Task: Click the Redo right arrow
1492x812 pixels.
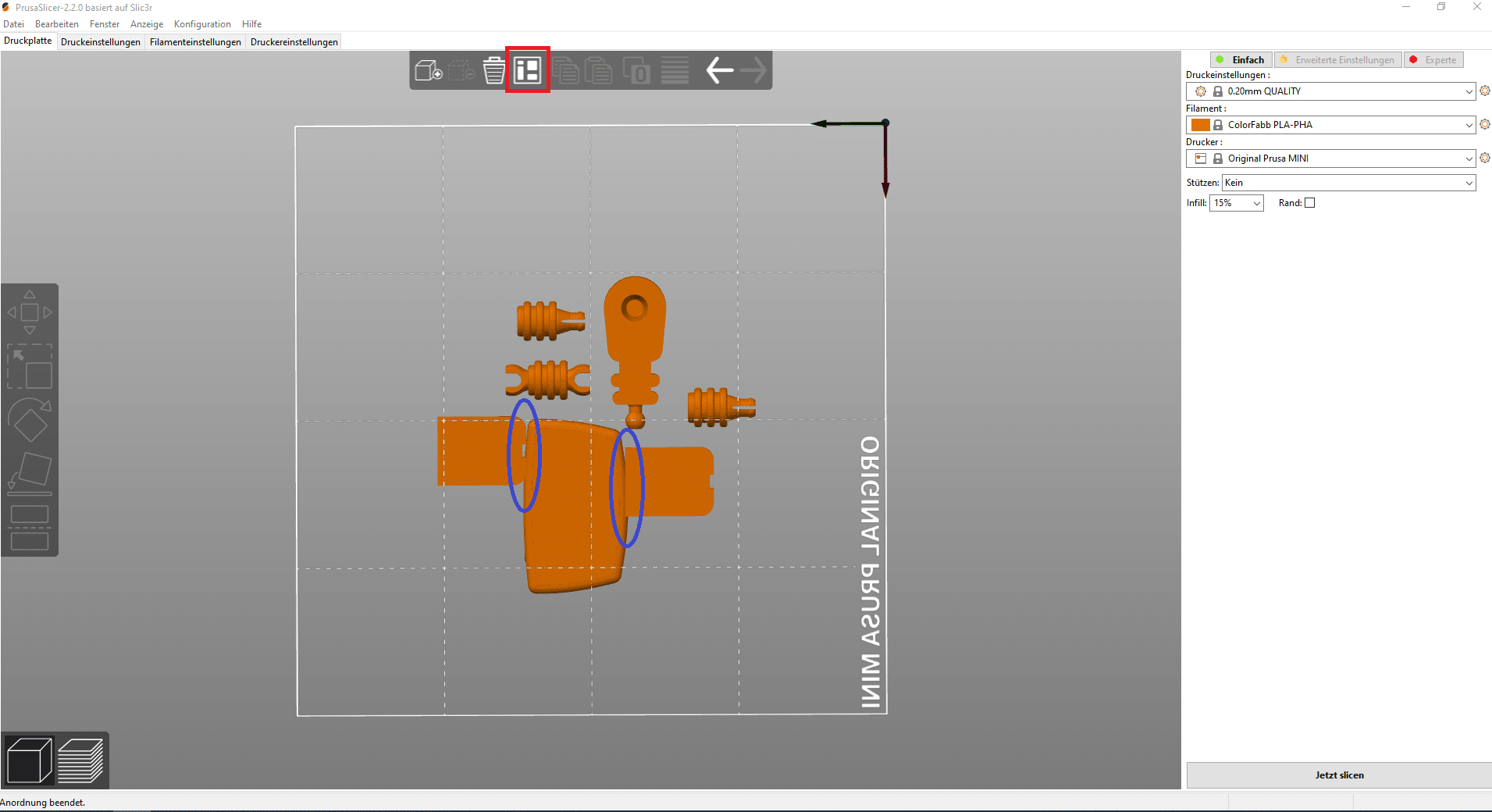Action: tap(753, 70)
